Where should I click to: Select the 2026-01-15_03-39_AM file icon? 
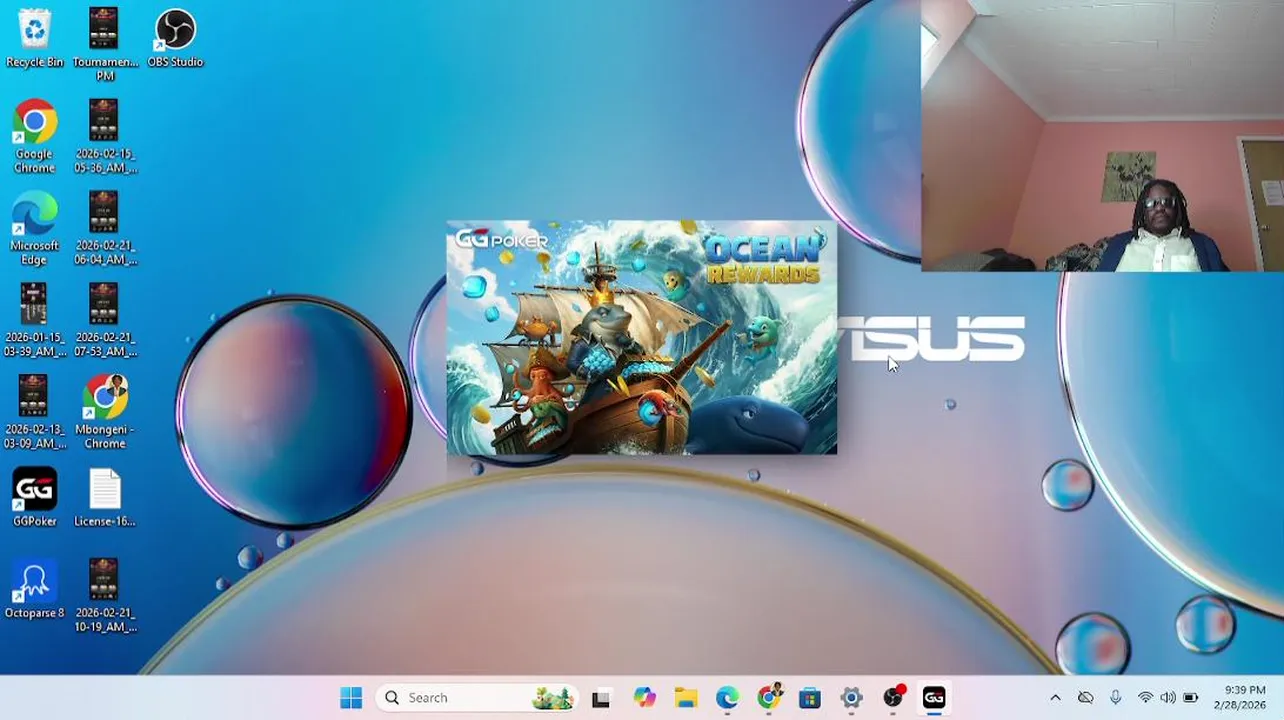click(34, 320)
